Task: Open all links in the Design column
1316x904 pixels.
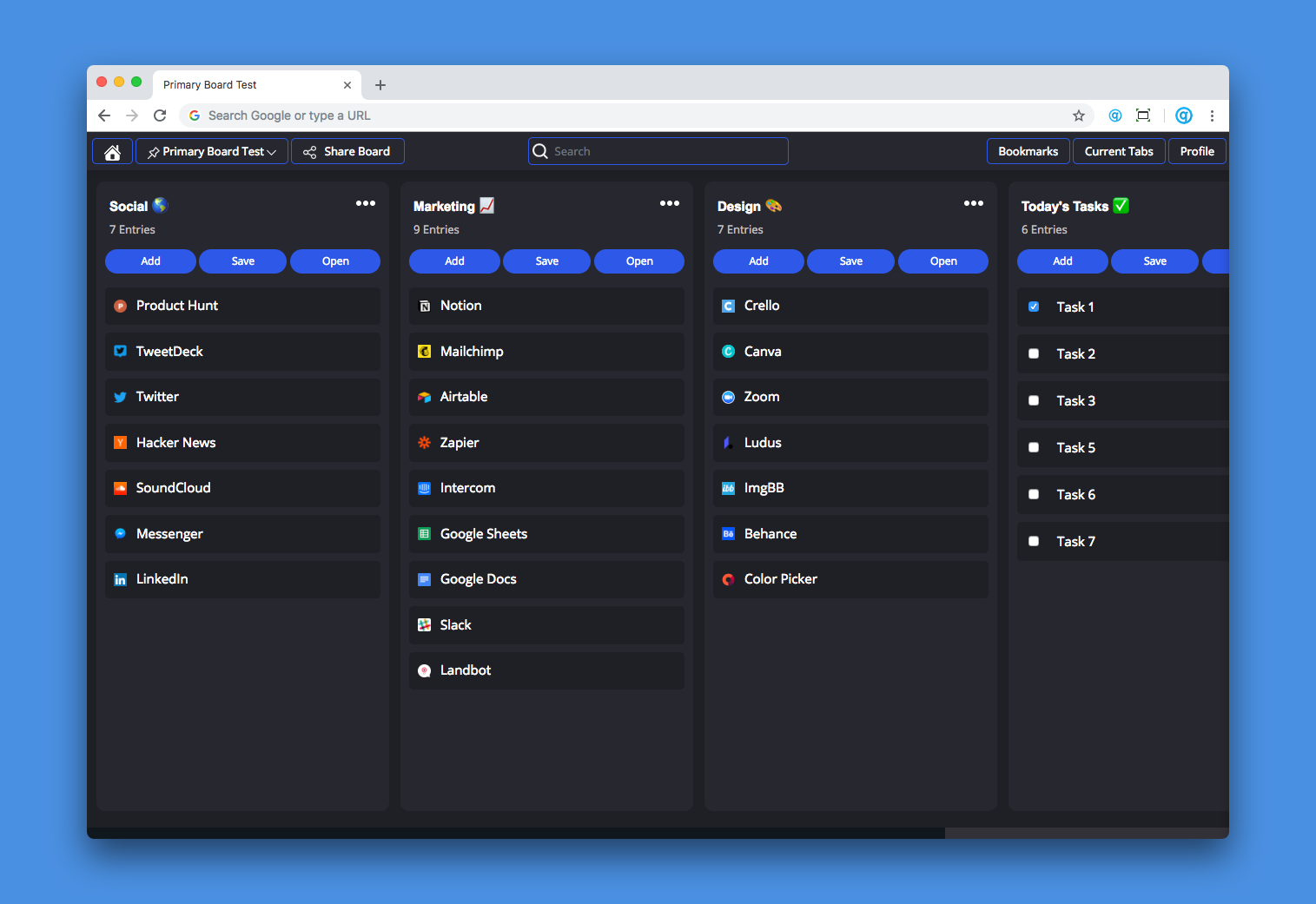Action: point(943,261)
